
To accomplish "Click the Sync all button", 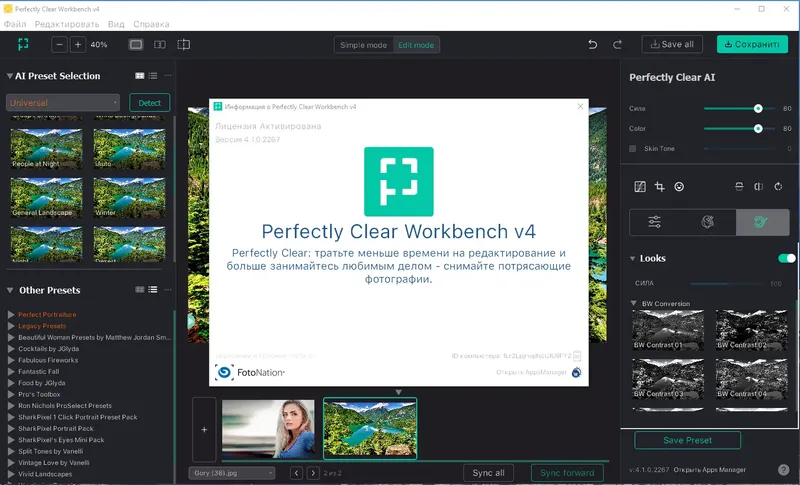I will (488, 473).
